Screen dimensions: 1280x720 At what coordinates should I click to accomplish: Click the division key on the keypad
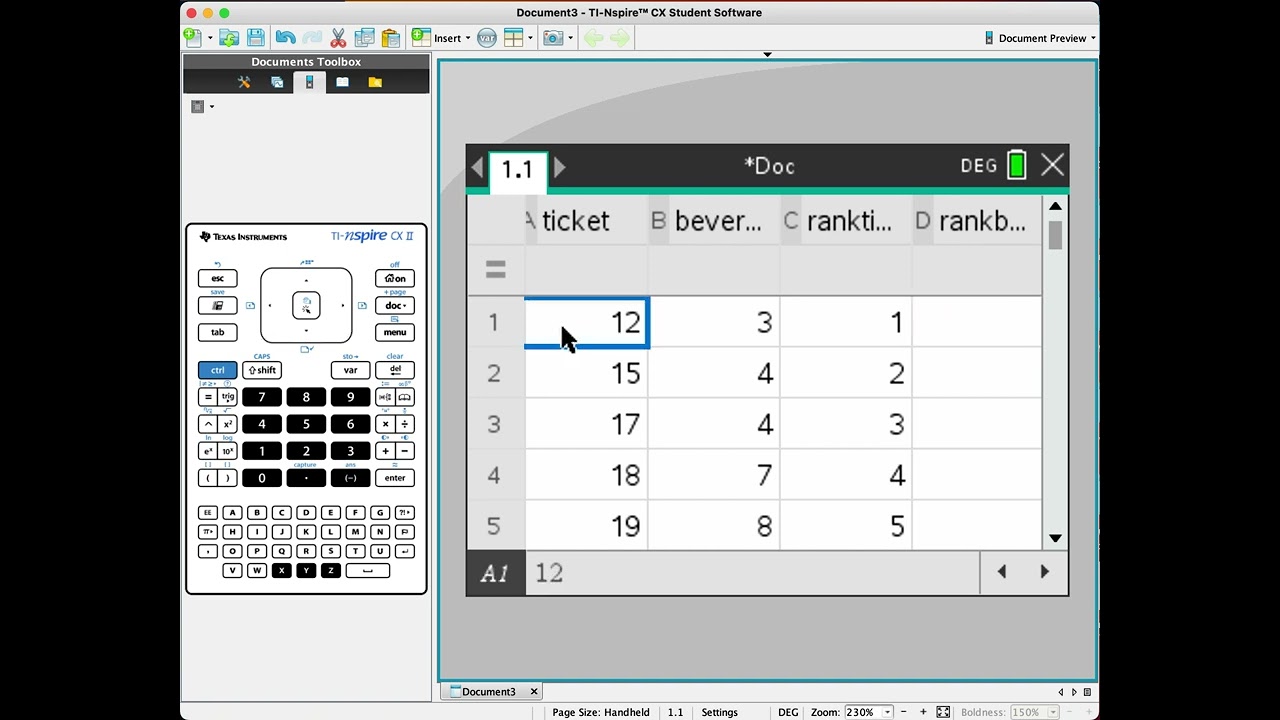(x=404, y=424)
